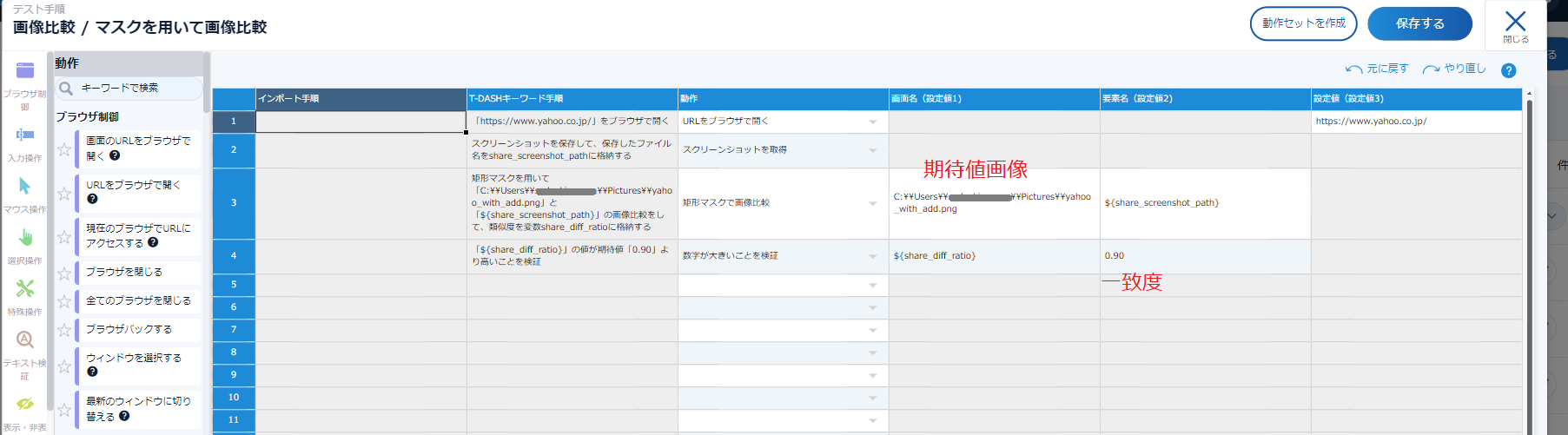Toggle favorite star for ウィンドウを選択する
This screenshot has height=435, width=1568.
click(x=64, y=366)
